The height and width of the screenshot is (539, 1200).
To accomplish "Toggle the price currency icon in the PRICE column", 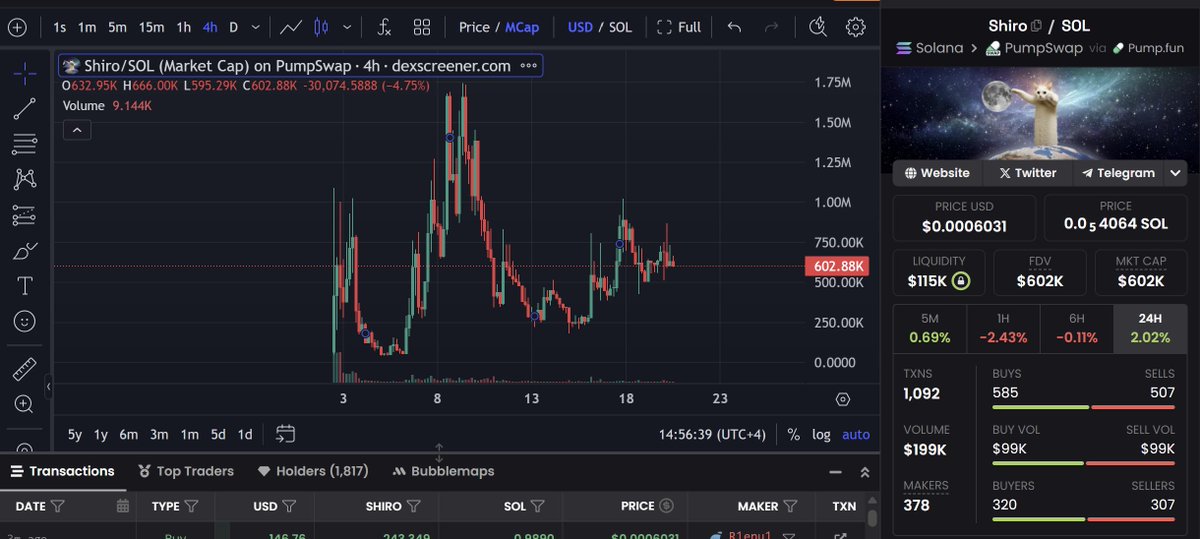I will point(666,506).
